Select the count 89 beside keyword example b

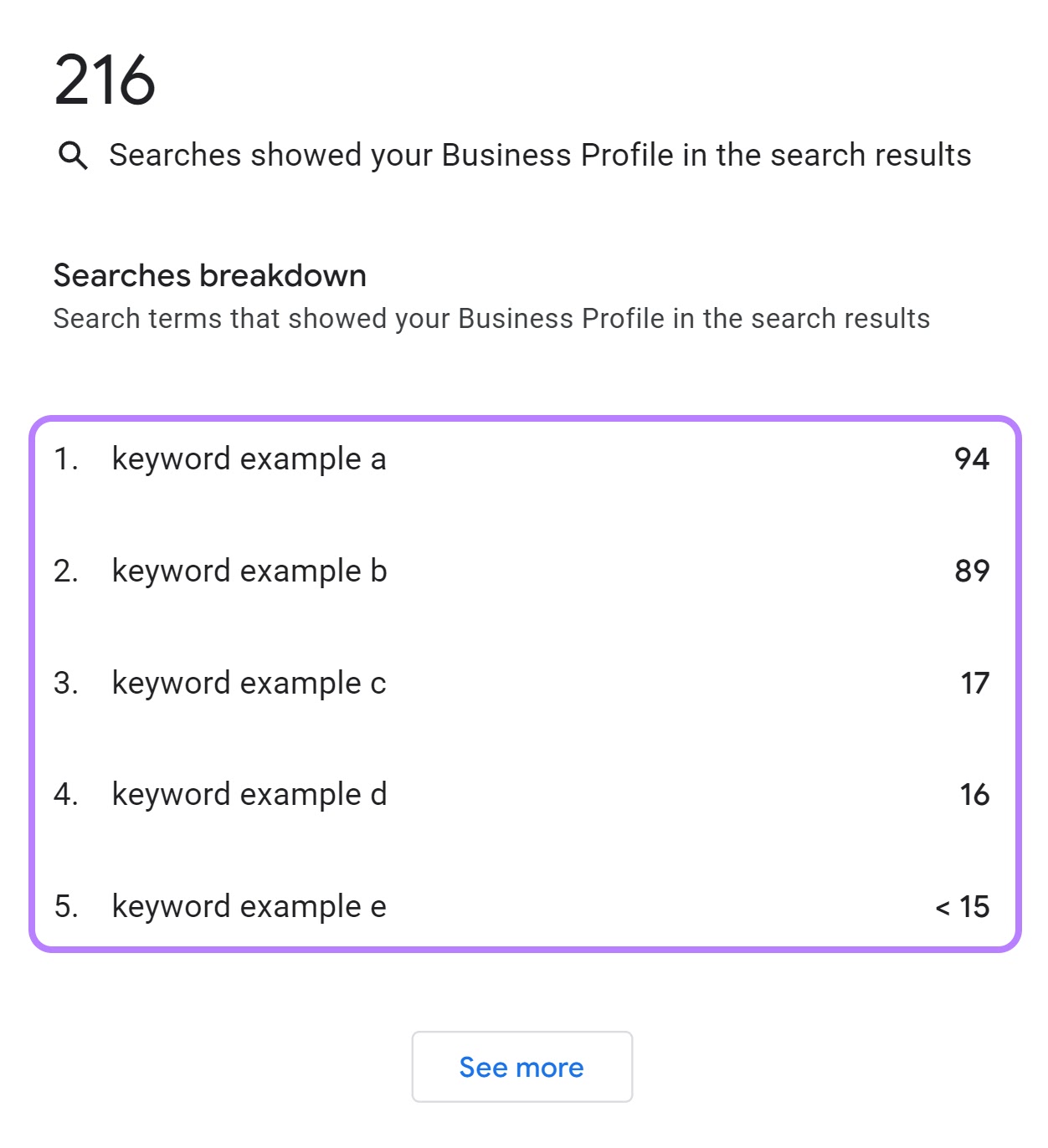972,571
